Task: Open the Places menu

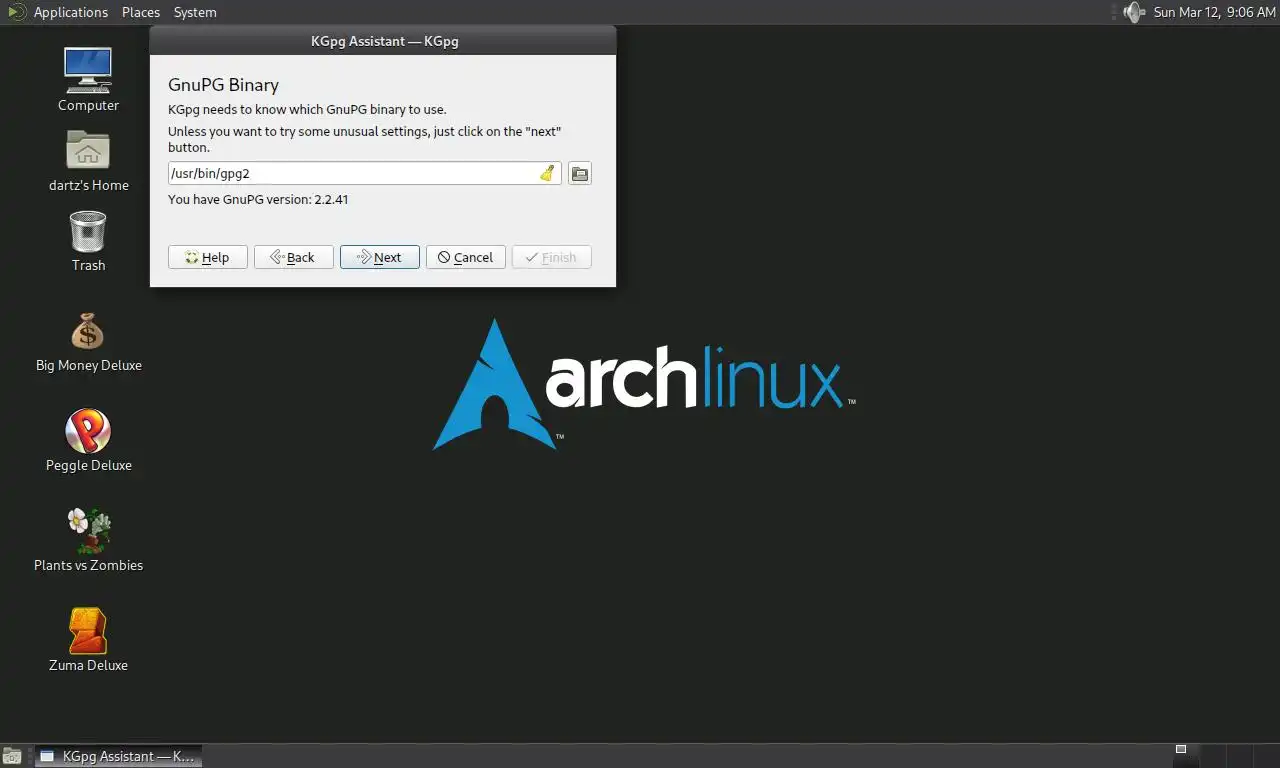Action: click(x=141, y=12)
